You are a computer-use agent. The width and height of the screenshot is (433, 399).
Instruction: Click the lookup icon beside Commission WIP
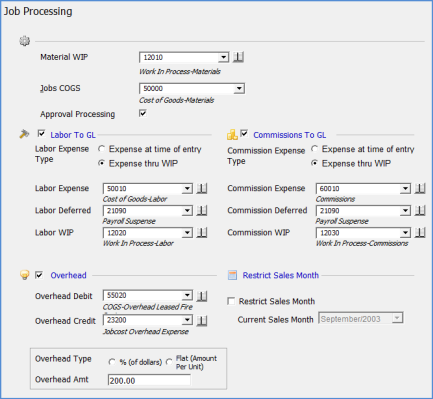click(x=420, y=232)
